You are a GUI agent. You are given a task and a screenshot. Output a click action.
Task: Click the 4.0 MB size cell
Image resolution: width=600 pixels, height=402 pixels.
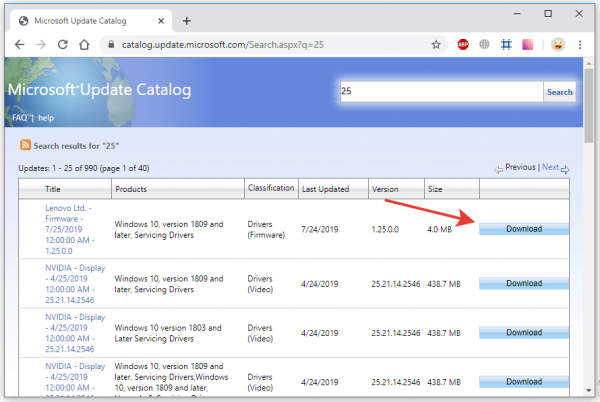click(x=439, y=229)
